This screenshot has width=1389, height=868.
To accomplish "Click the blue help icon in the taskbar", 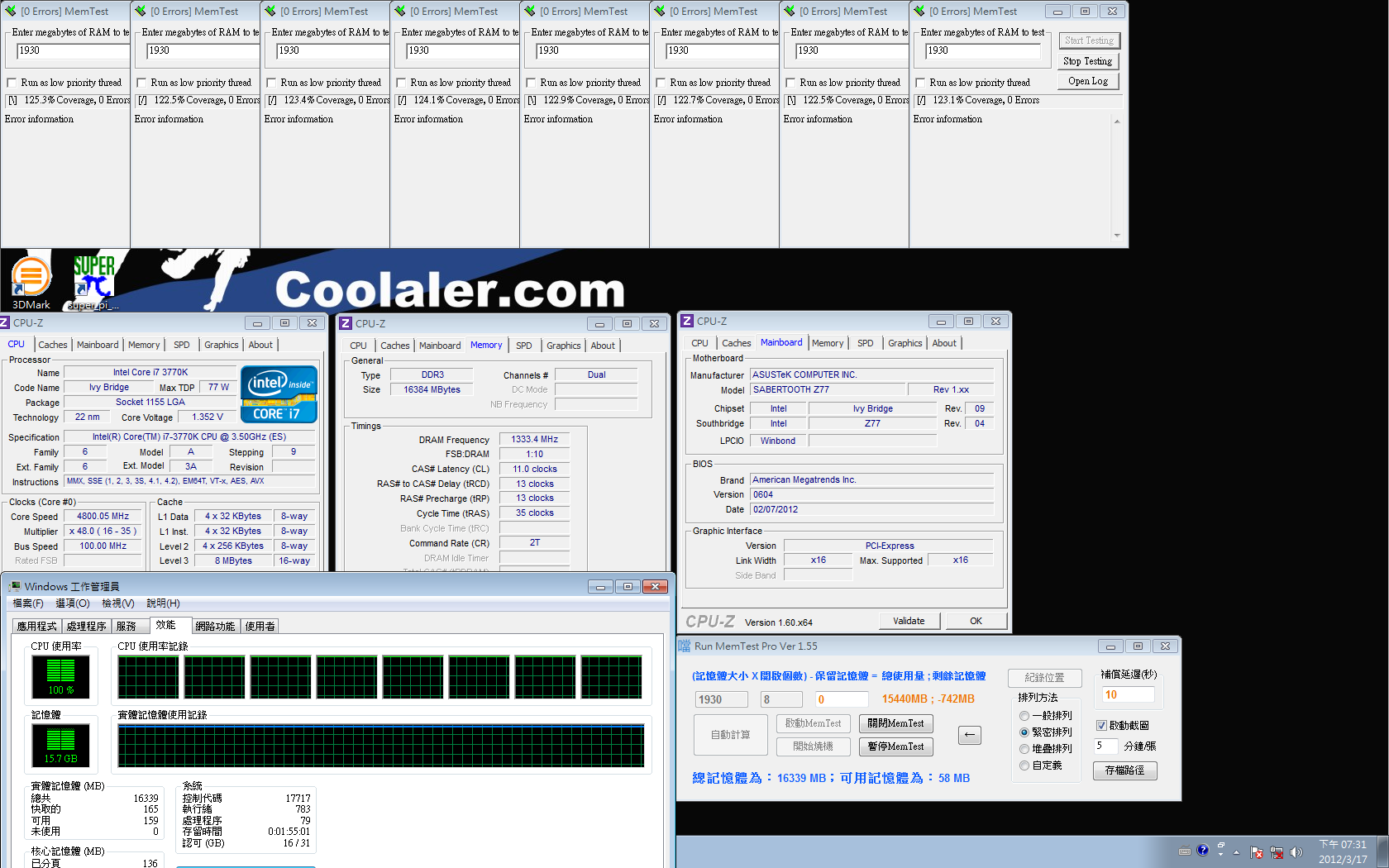I will point(1203,850).
